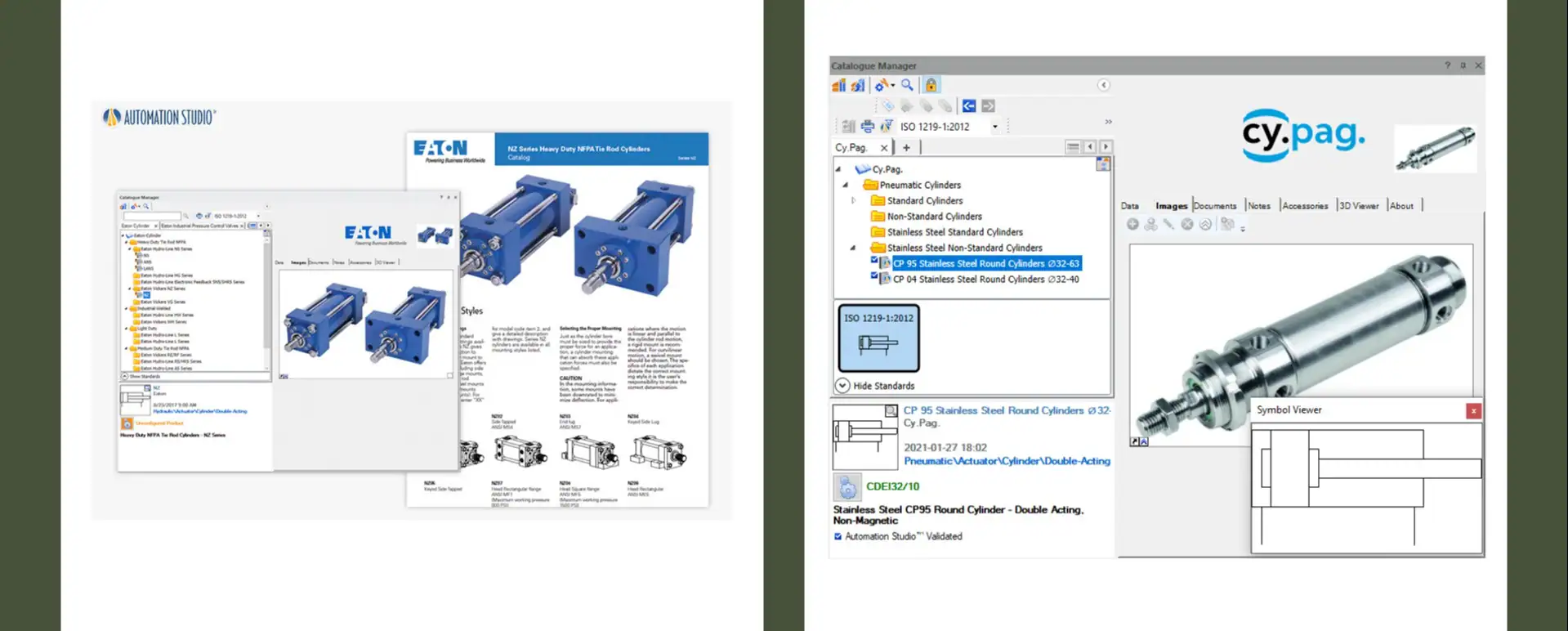Click the edit pencil icon in Images toolbar

click(1168, 224)
